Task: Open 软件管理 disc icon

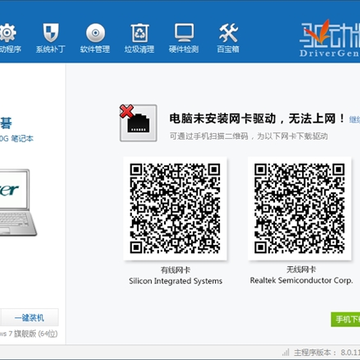Action: pos(95,33)
